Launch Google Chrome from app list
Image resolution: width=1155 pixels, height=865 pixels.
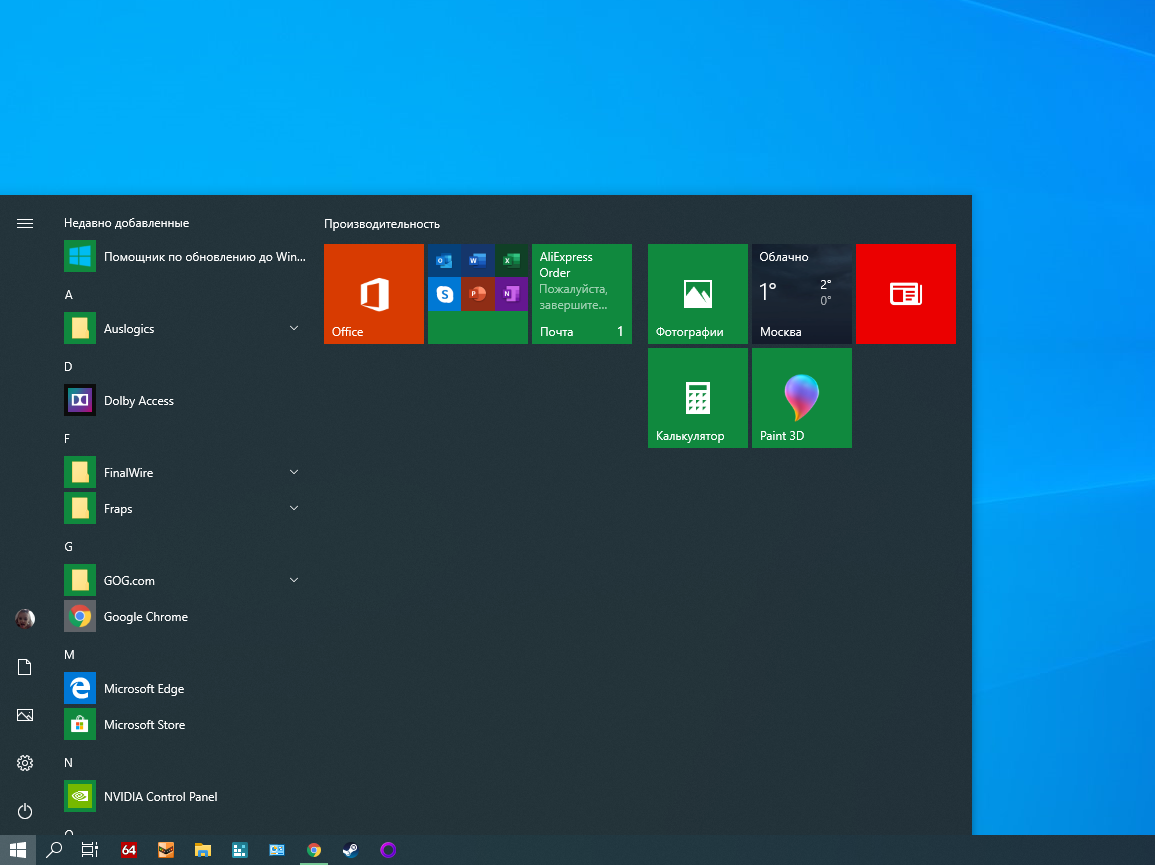186,616
